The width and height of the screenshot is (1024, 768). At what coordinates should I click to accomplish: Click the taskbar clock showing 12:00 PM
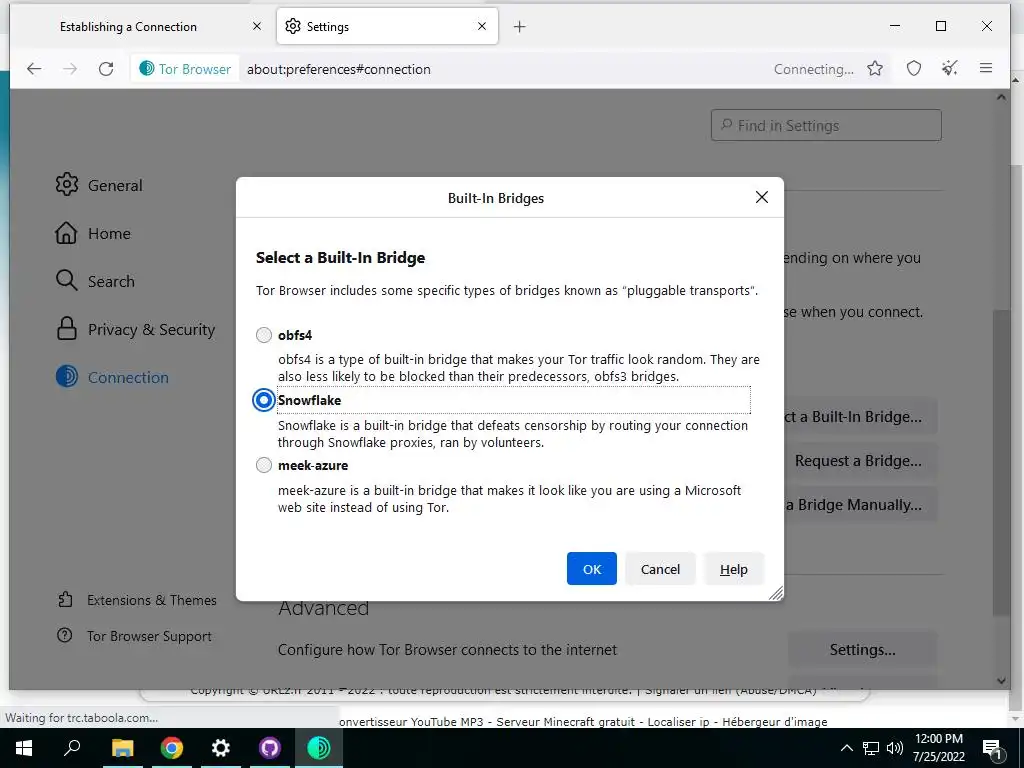coord(938,748)
